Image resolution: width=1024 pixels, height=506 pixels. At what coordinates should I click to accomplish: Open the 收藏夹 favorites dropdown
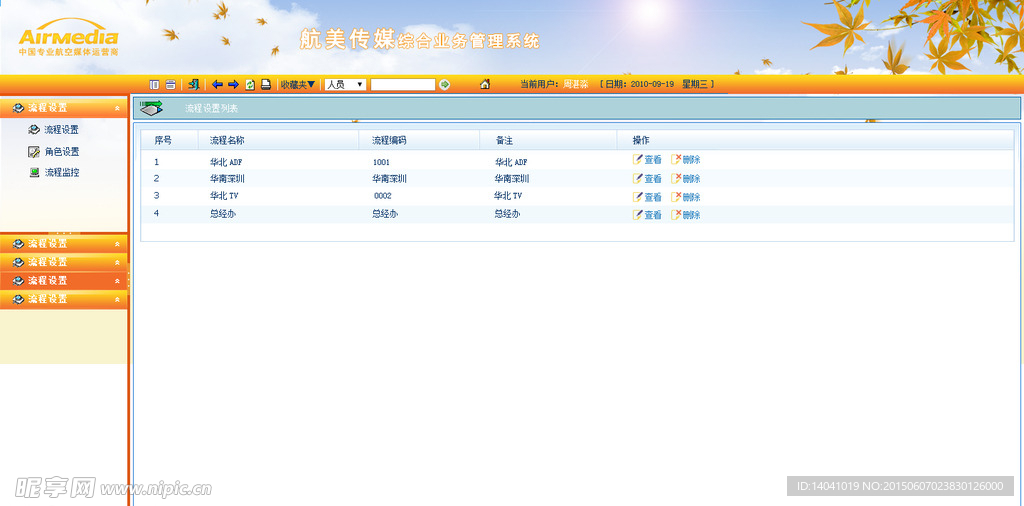pyautogui.click(x=298, y=85)
